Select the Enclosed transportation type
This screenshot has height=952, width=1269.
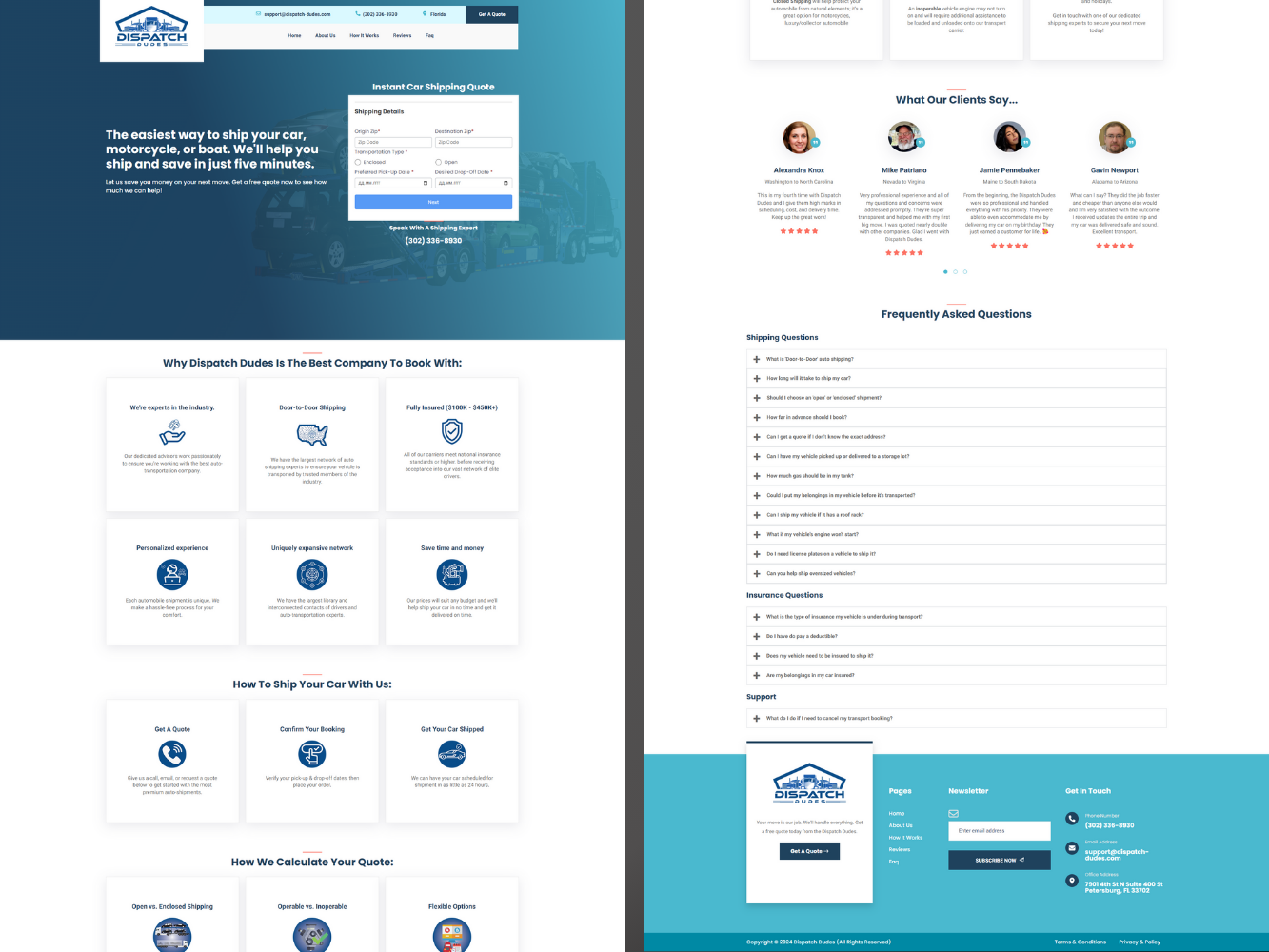click(x=358, y=162)
